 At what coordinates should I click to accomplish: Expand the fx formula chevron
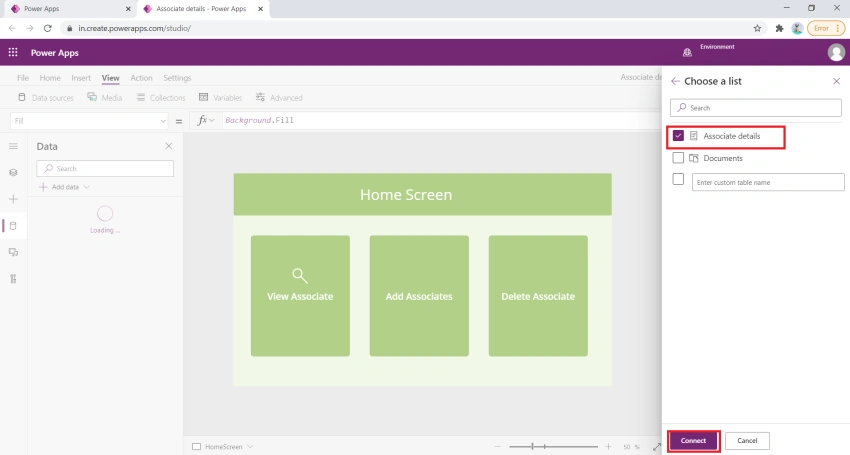tap(211, 120)
